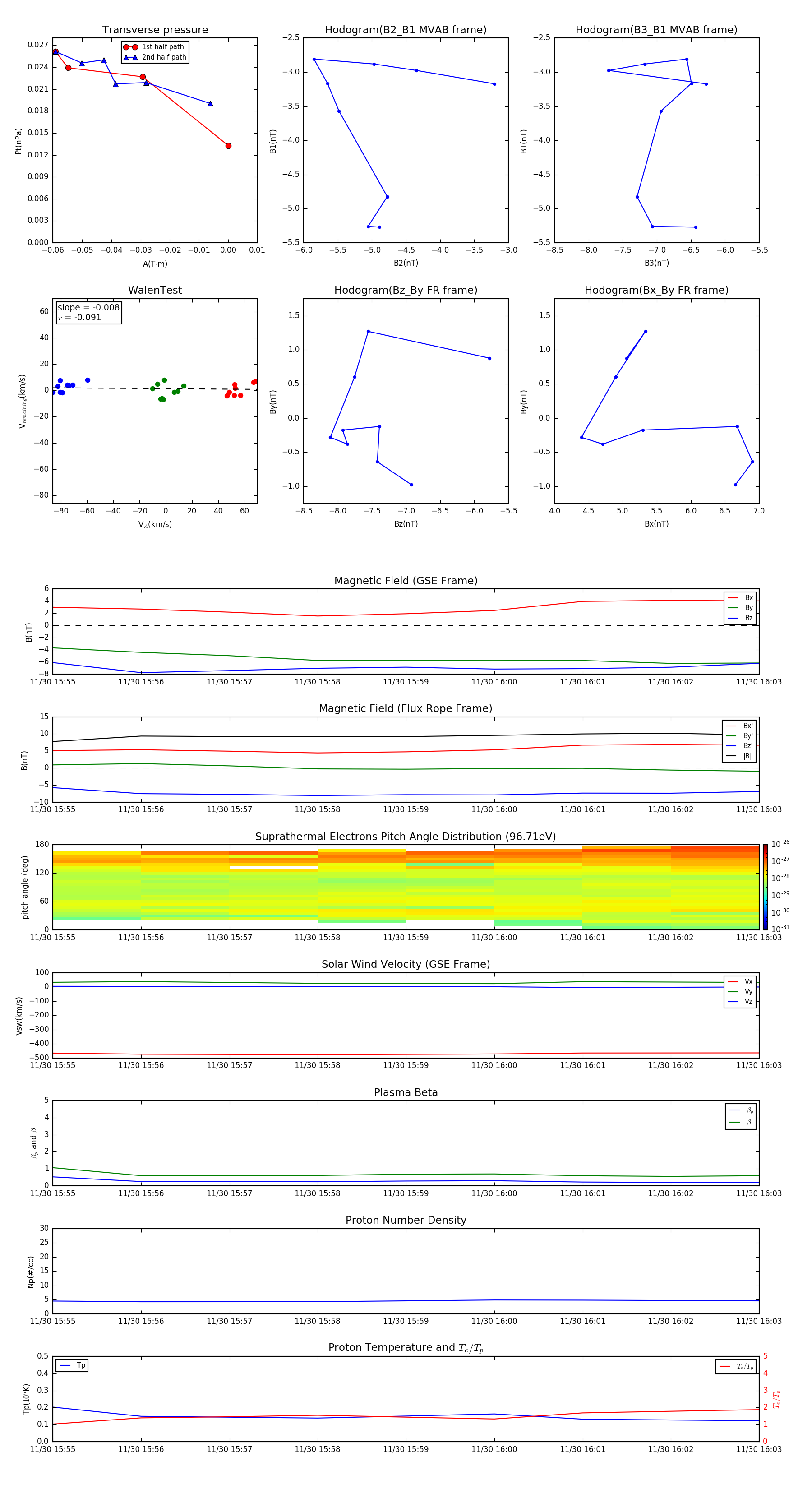Click the 'pitch angle (deg)' axis label
The height and width of the screenshot is (1489, 812).
coord(25,887)
